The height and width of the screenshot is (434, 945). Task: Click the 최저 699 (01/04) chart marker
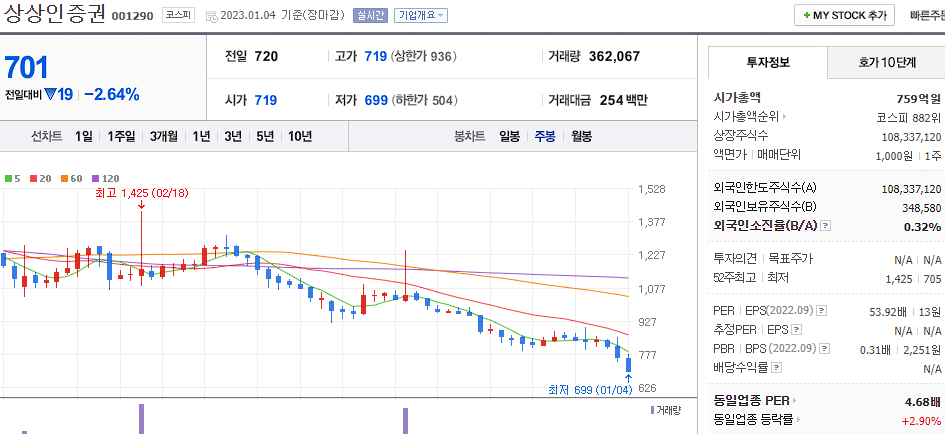click(x=590, y=390)
